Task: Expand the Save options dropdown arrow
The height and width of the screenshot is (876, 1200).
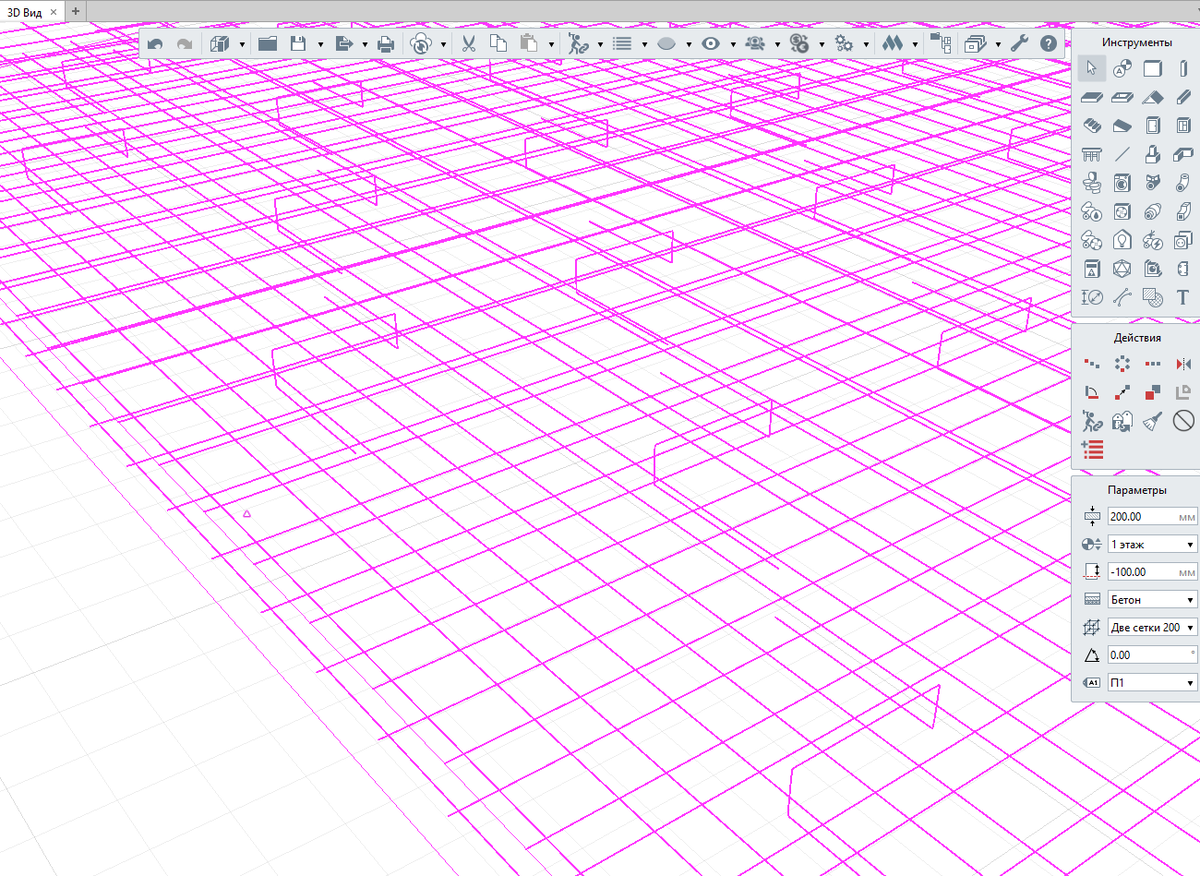Action: click(x=320, y=45)
